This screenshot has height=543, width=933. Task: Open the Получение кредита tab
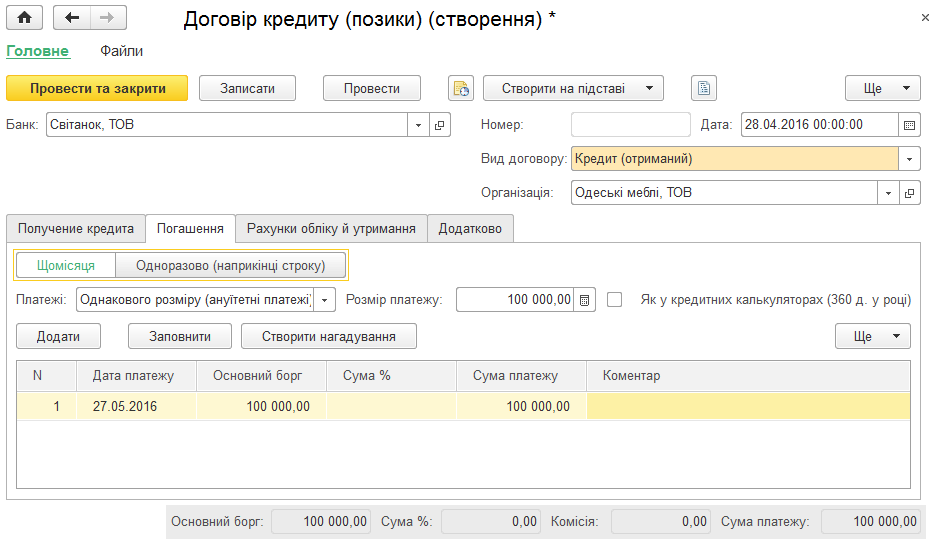pos(76,228)
